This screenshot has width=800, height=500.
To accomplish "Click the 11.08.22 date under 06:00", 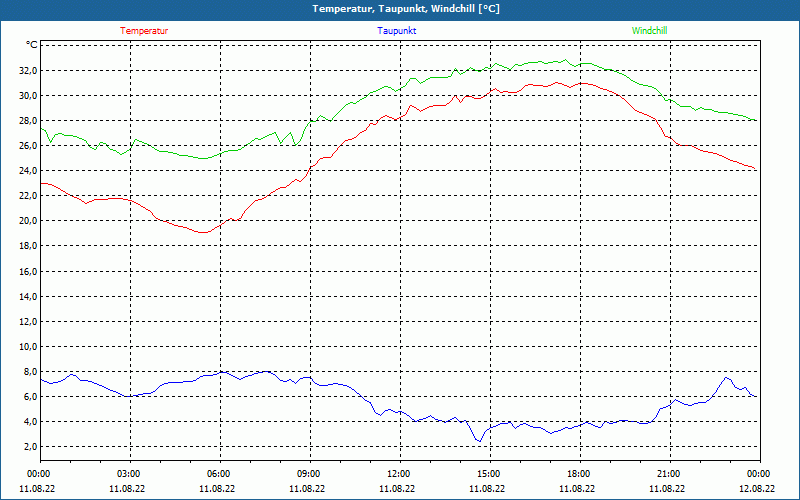I will pyautogui.click(x=217, y=488).
